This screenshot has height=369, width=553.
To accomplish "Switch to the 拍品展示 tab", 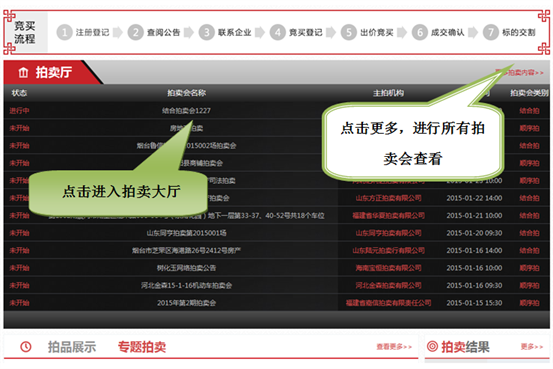I will coord(72,347).
